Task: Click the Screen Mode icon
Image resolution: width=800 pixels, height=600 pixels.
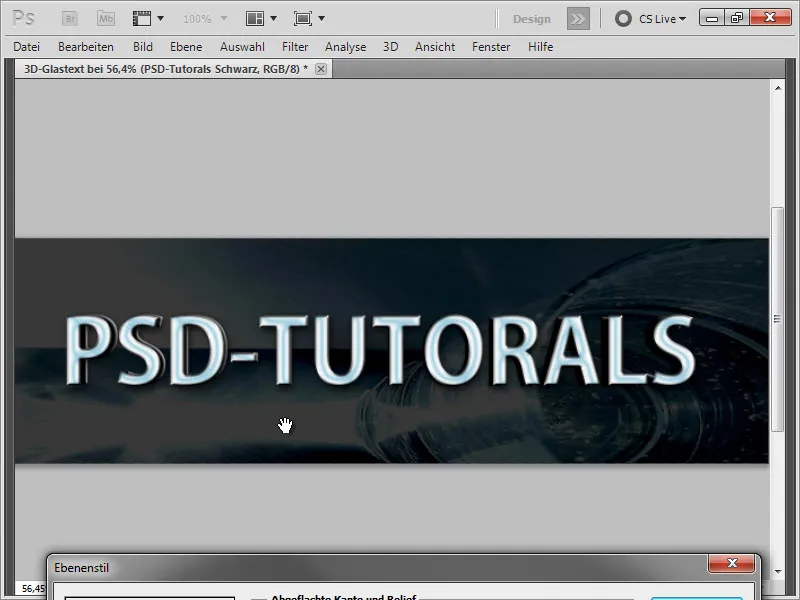Action: [x=303, y=19]
